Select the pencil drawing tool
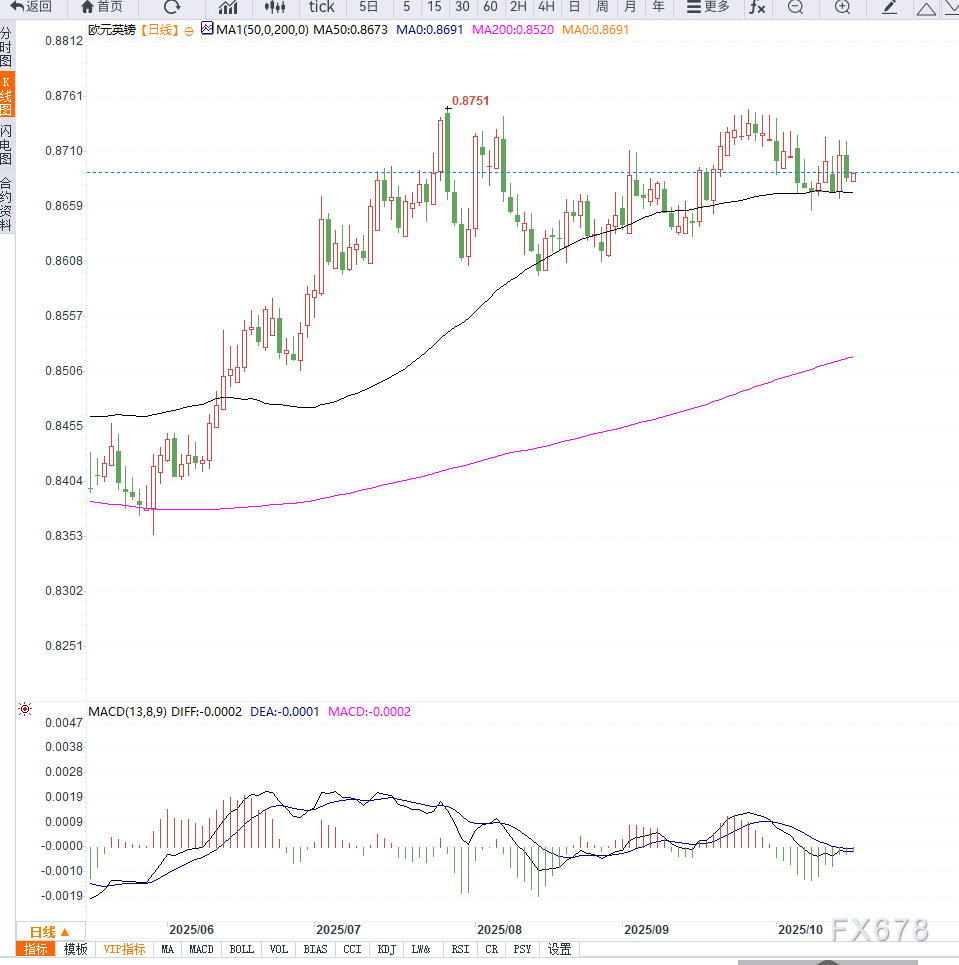The width and height of the screenshot is (959, 965). [x=889, y=7]
